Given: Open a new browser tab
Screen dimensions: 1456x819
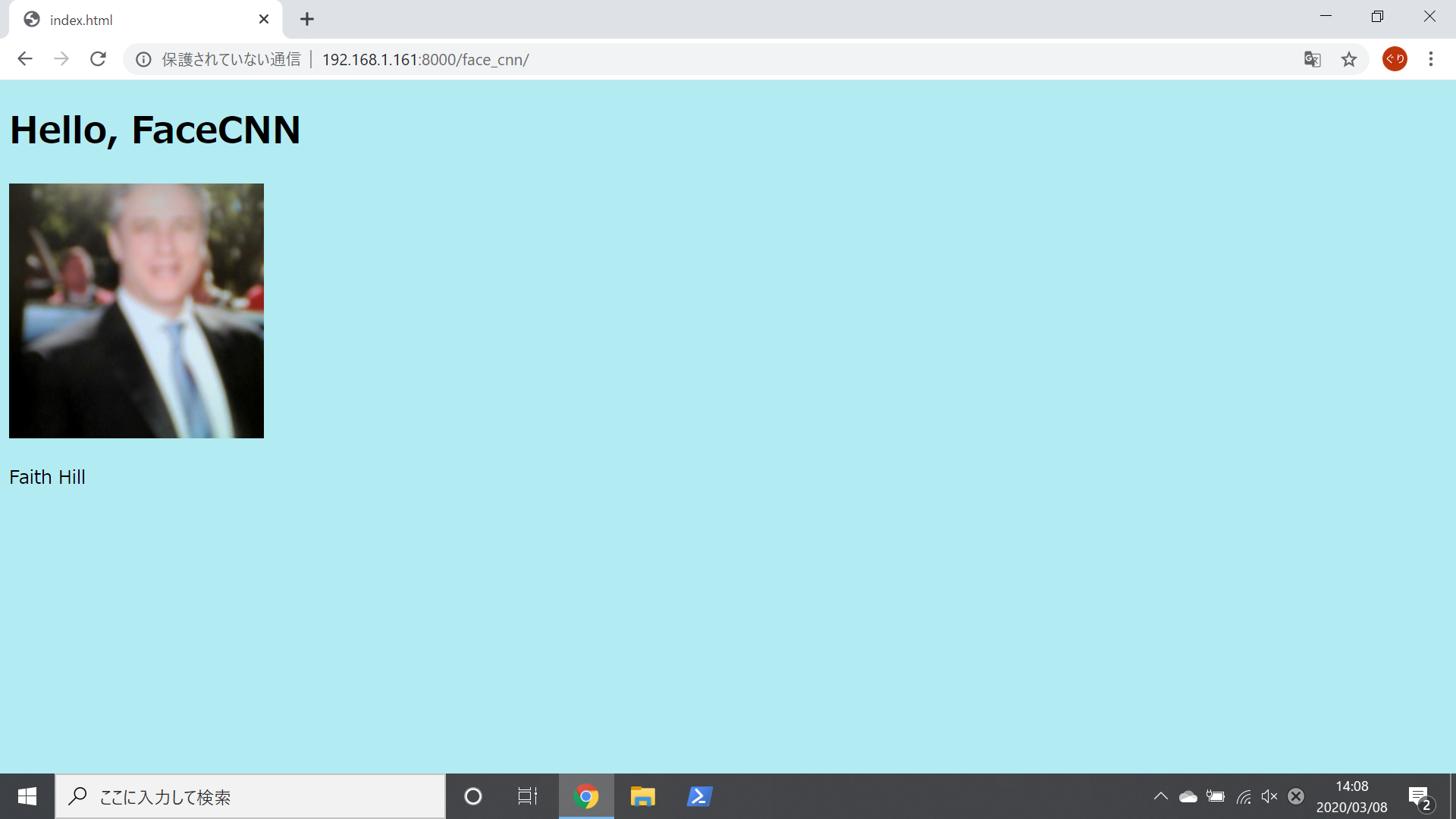Looking at the screenshot, I should [x=306, y=20].
